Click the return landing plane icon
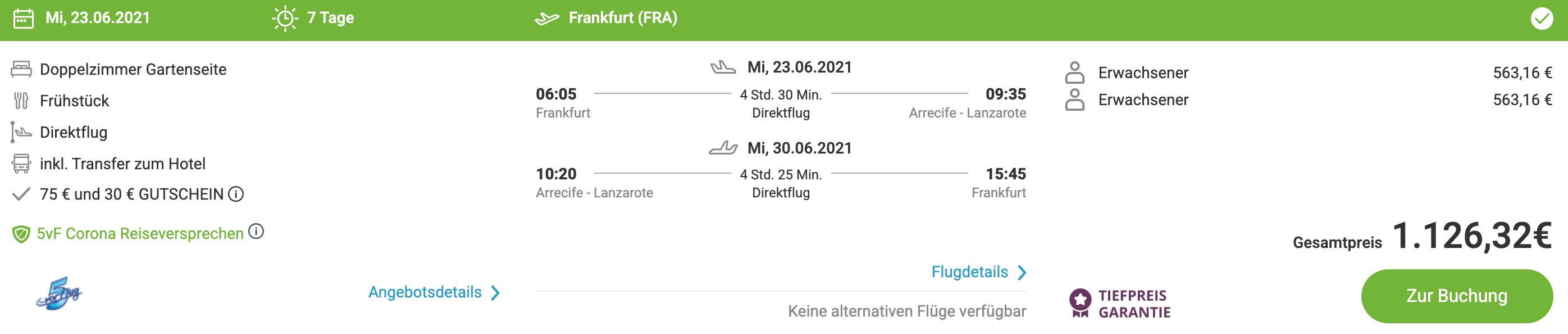The height and width of the screenshot is (334, 1568). coord(723,147)
